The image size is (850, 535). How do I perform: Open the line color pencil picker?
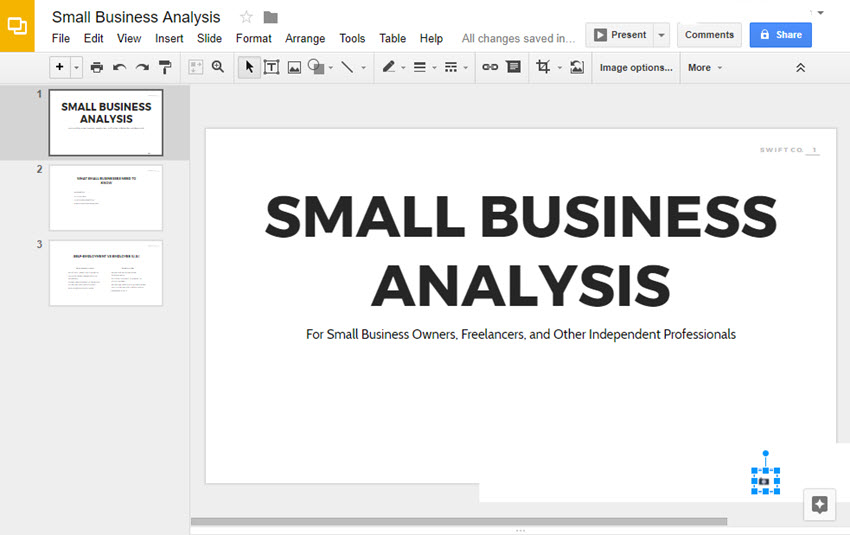click(x=389, y=67)
